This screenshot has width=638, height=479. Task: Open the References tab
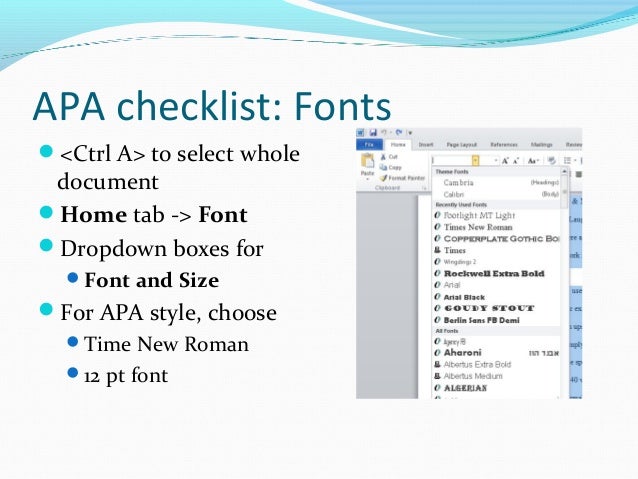click(x=504, y=144)
